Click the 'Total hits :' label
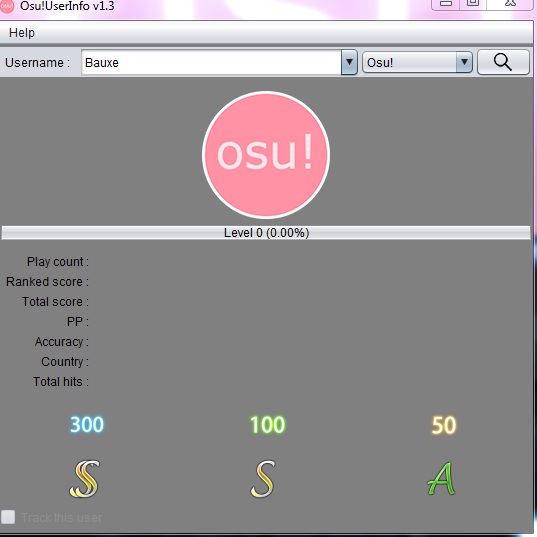Viewport: 537px width, 537px height. (61, 382)
